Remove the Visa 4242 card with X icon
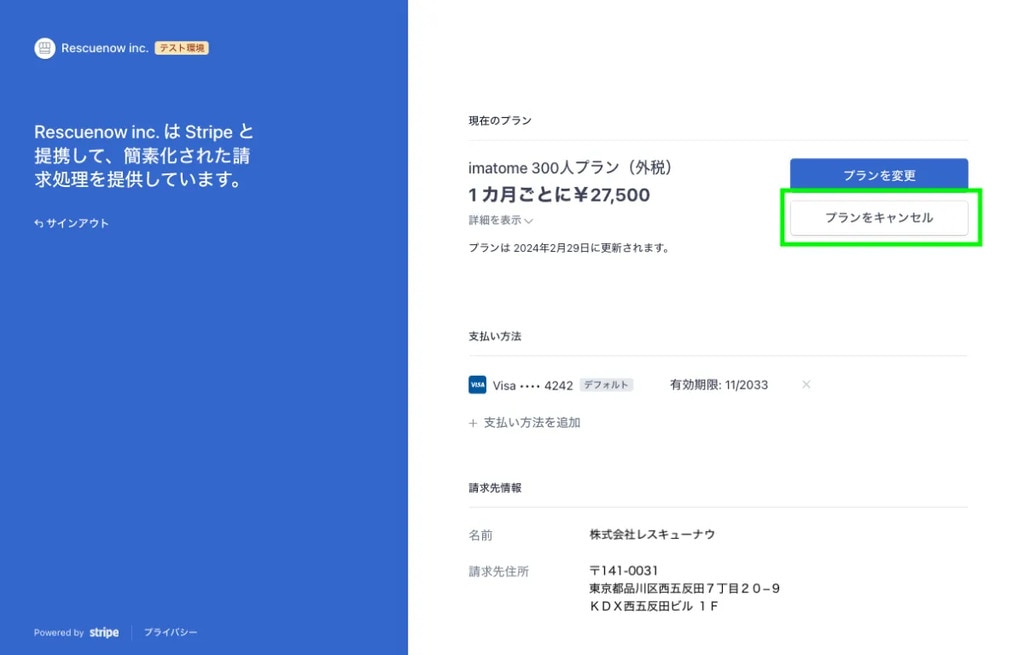 [806, 385]
